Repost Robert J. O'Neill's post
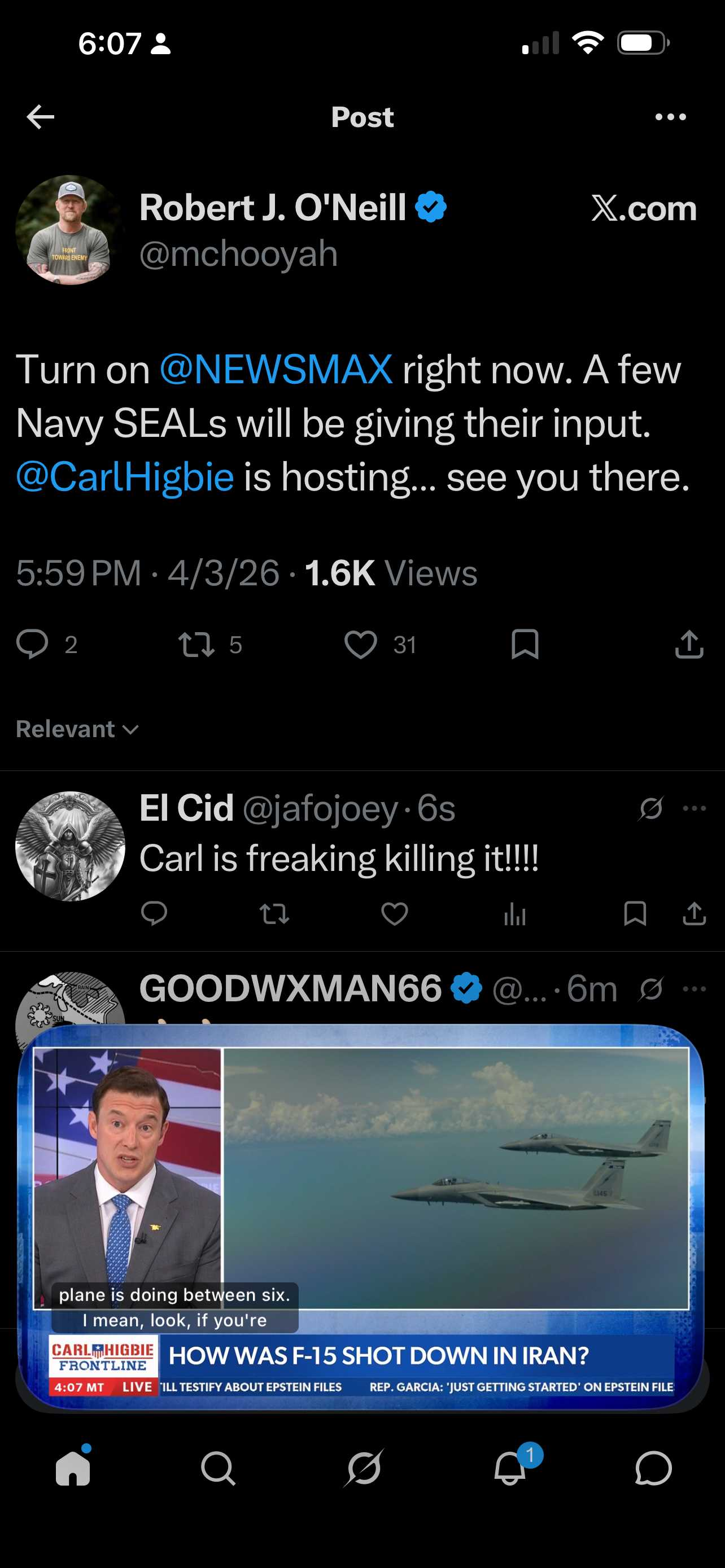Screen dimensions: 725x1568 click(x=196, y=645)
